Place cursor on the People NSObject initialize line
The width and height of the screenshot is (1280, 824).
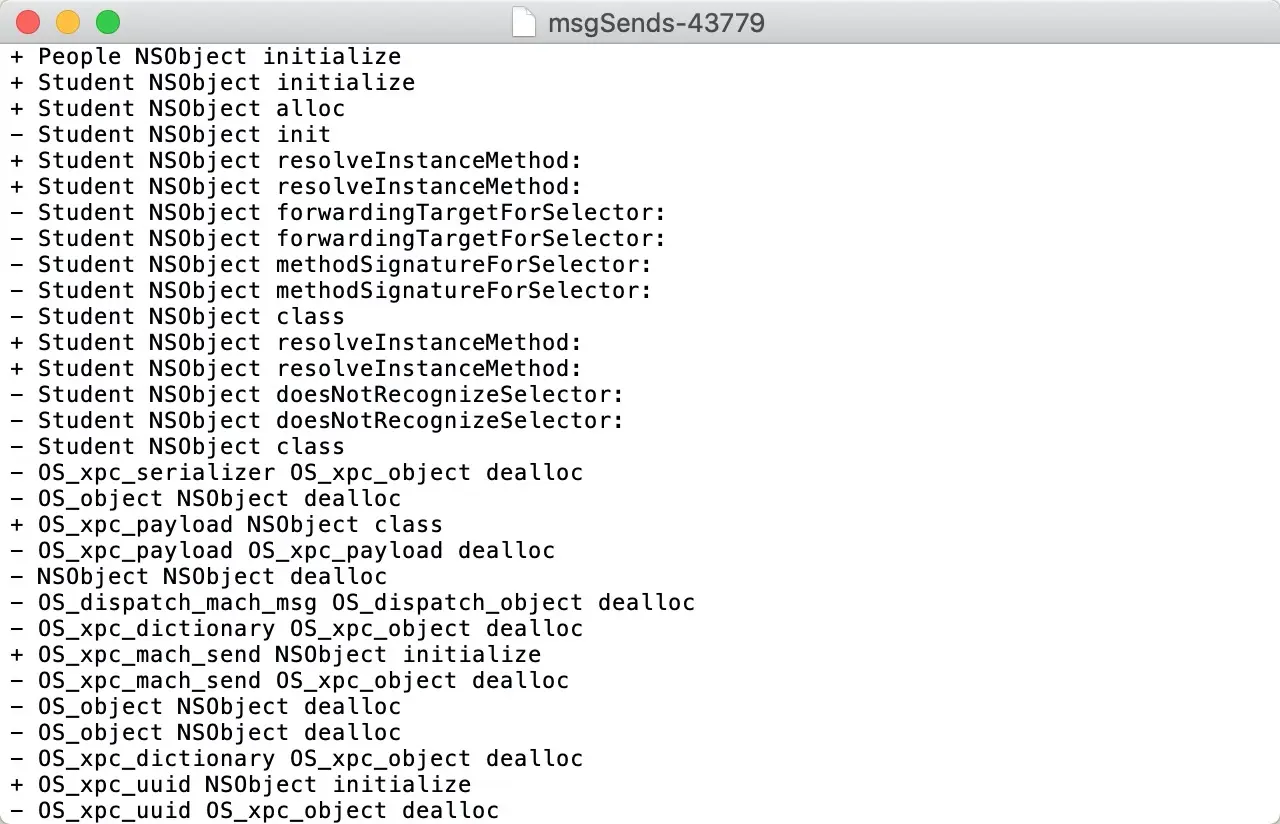(206, 57)
